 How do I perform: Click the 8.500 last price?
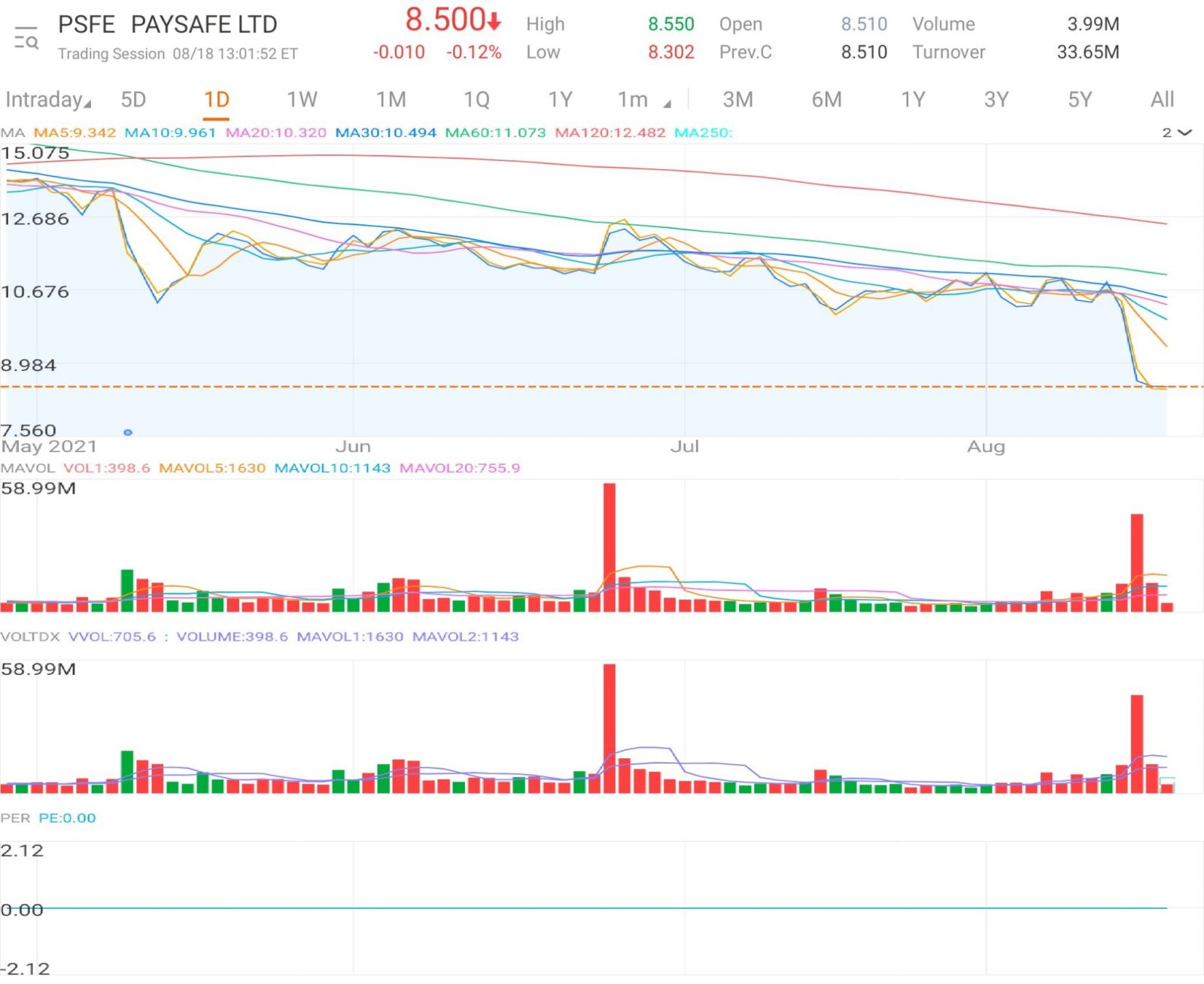(445, 20)
